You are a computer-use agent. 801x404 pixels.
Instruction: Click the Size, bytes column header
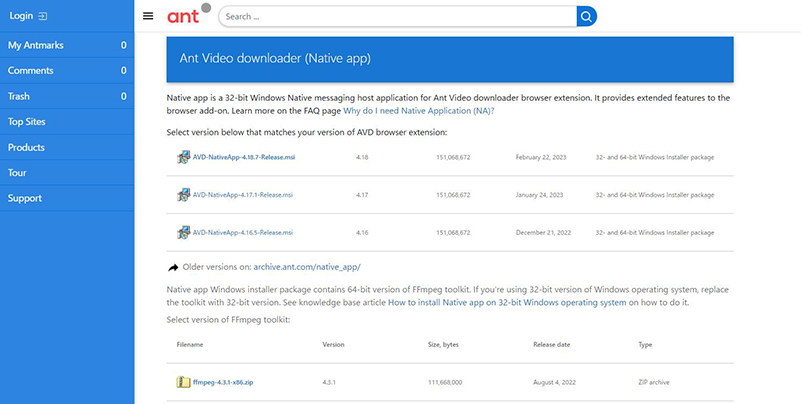tap(443, 345)
